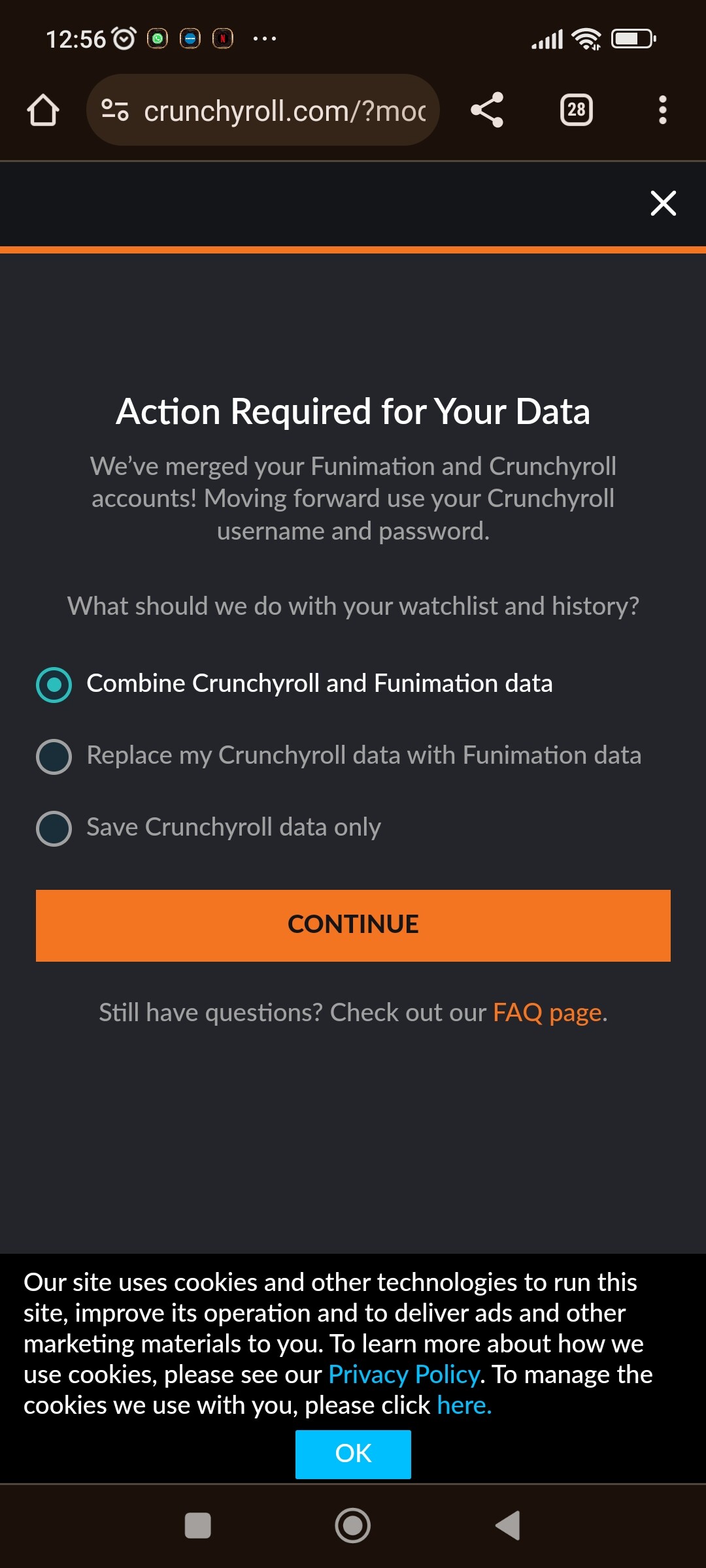The width and height of the screenshot is (706, 1568).
Task: Tap the share icon
Action: 487,110
